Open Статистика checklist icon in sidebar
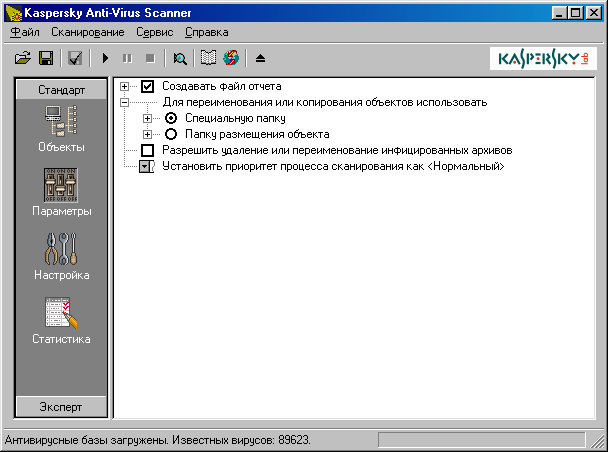This screenshot has height=452, width=608. pyautogui.click(x=61, y=312)
